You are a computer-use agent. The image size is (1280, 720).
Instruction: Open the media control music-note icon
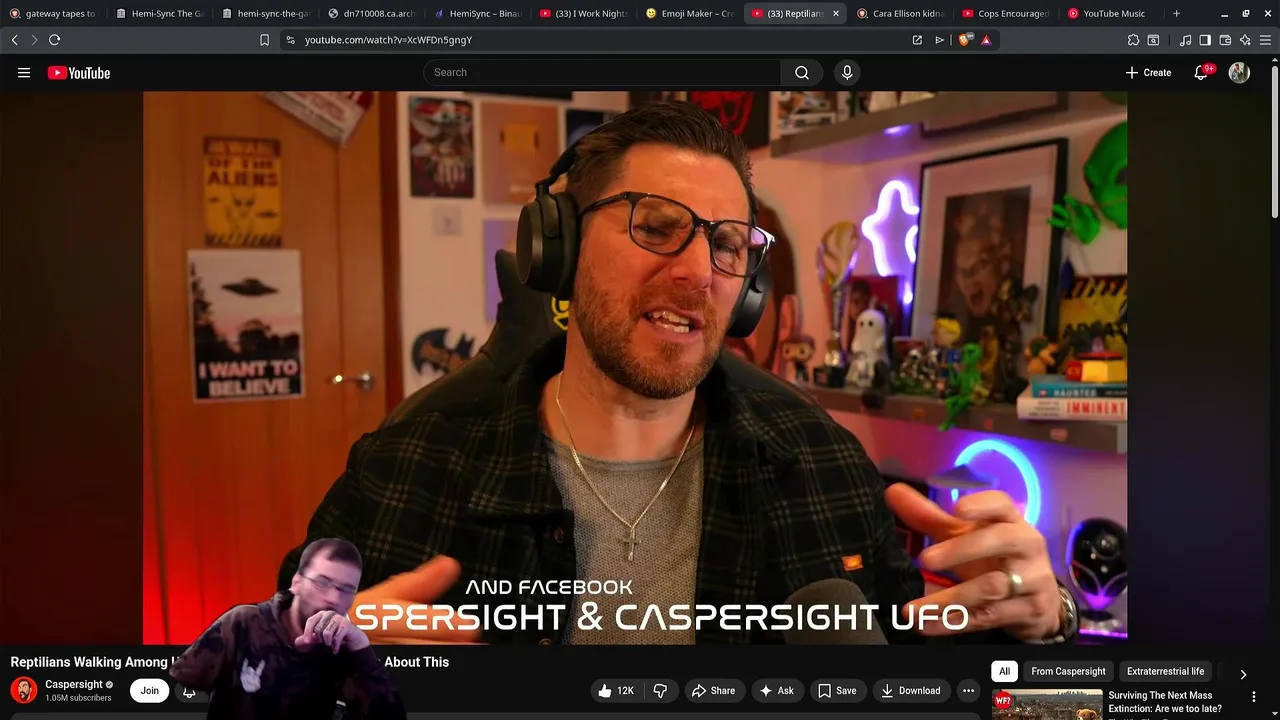tap(1185, 40)
